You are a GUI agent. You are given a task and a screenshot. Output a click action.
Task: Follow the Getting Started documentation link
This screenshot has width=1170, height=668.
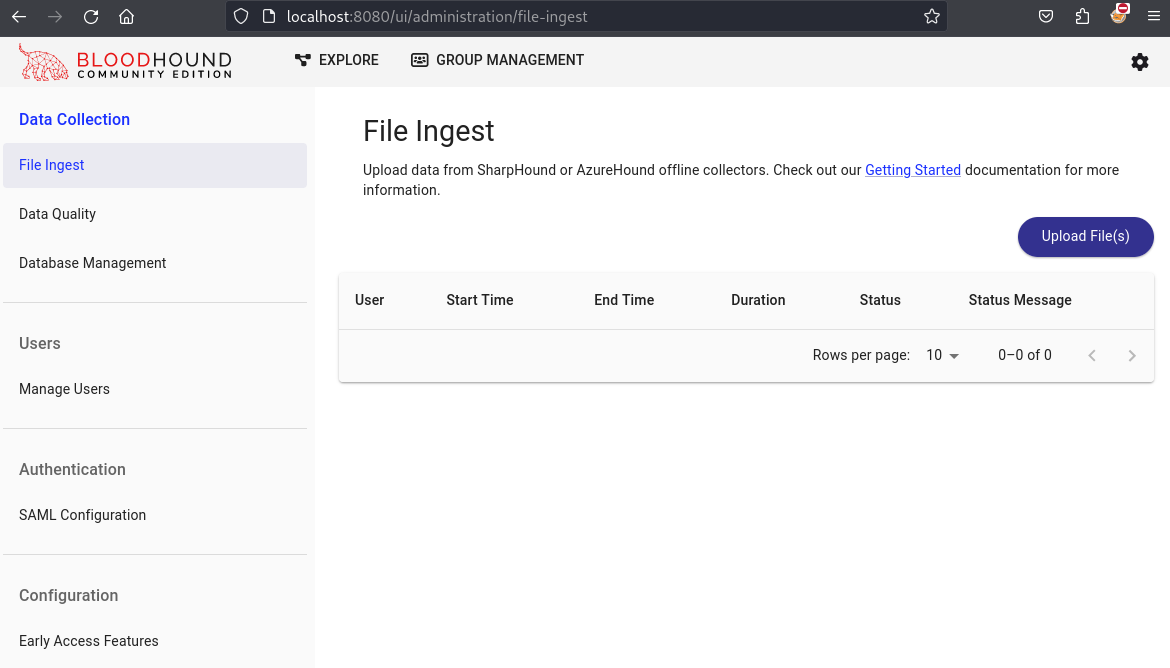click(x=913, y=170)
